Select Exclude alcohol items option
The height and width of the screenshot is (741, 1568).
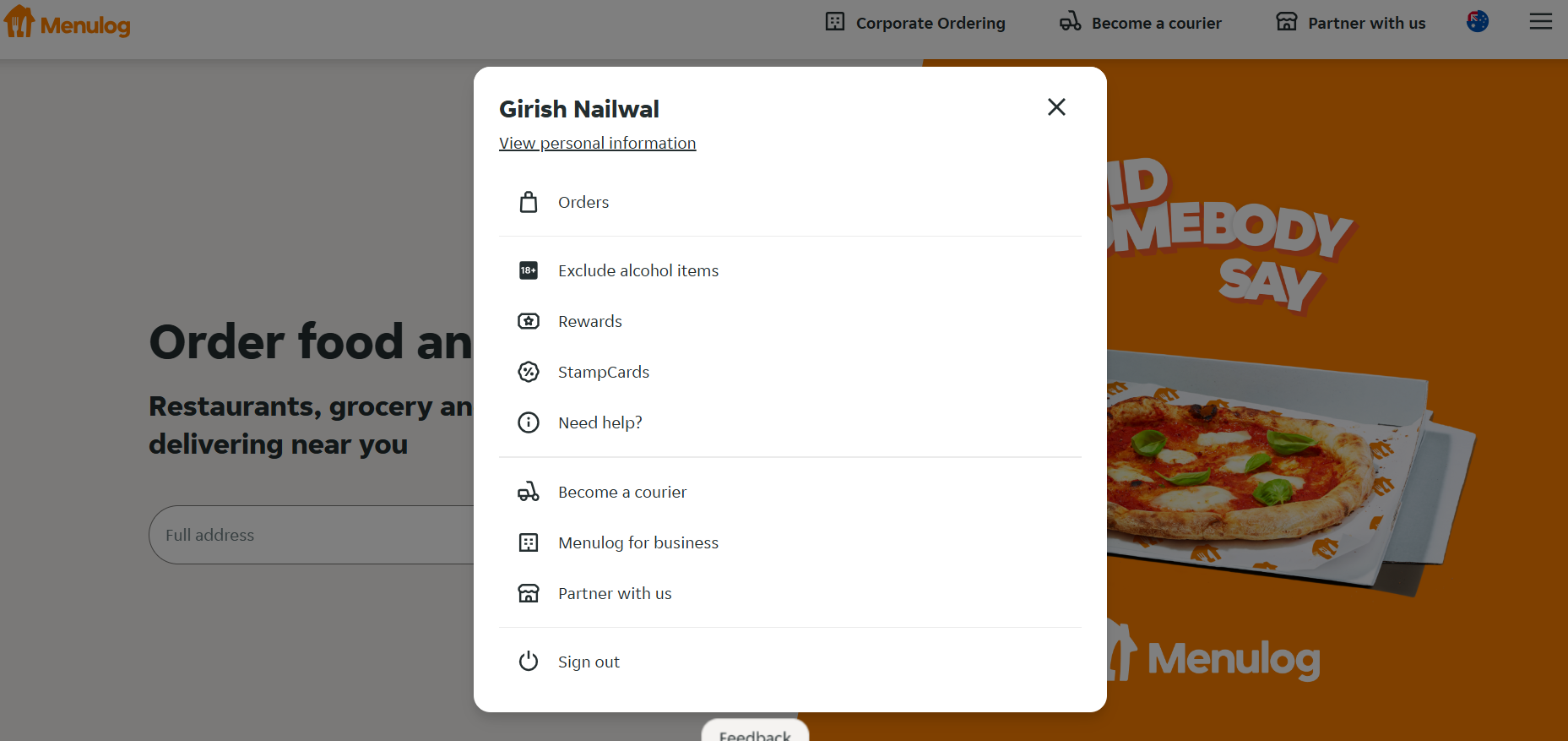[x=790, y=270]
